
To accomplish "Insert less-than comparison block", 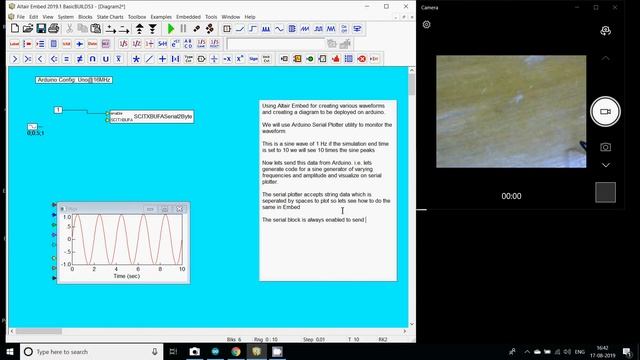I will pos(40,59).
